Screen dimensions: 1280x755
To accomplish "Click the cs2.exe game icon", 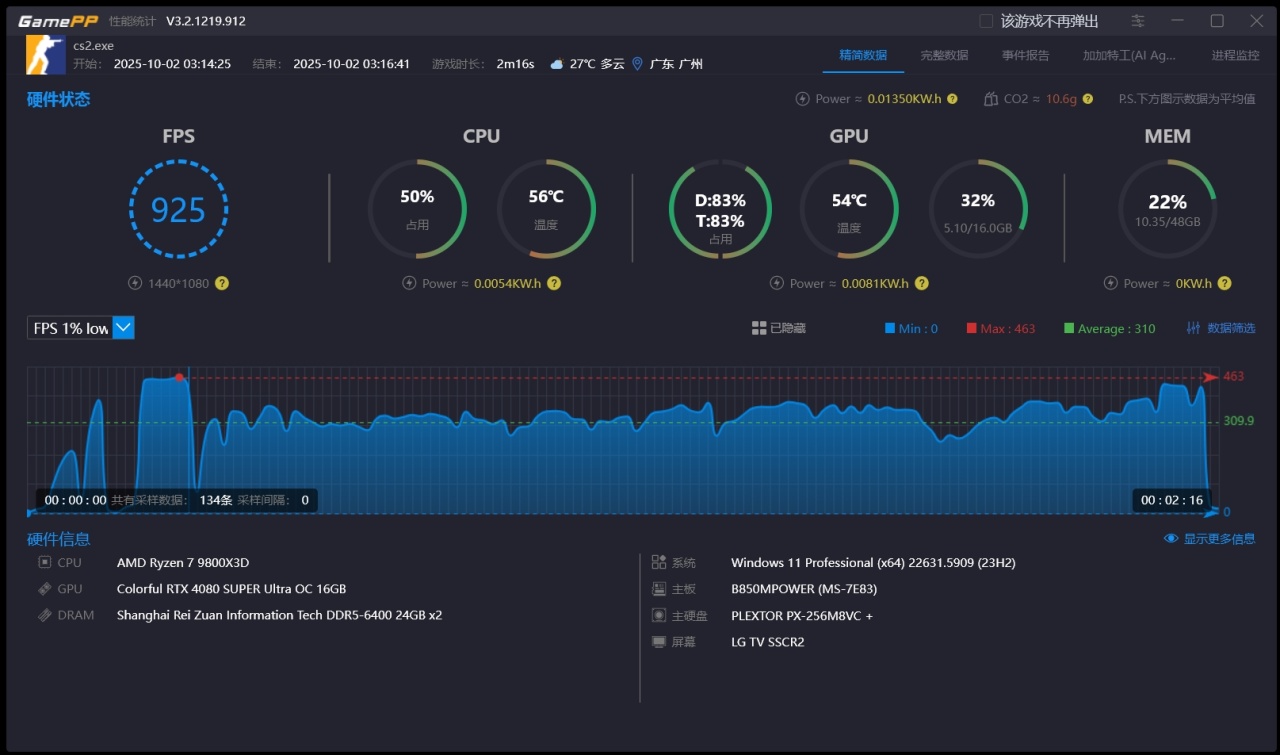I will coord(46,54).
